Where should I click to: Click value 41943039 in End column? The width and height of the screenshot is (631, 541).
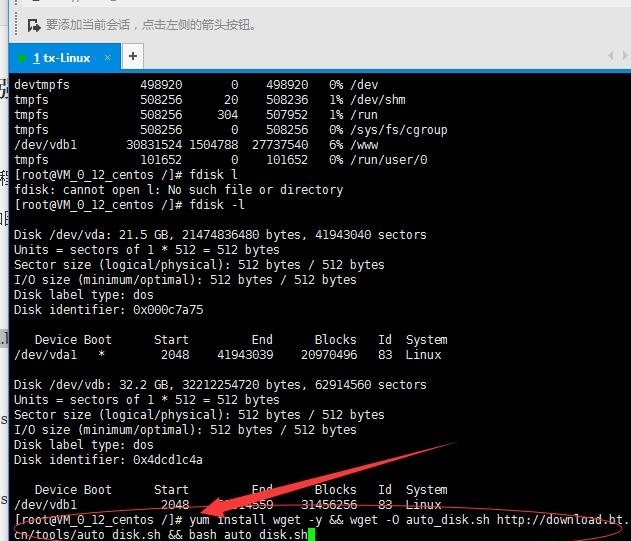245,355
